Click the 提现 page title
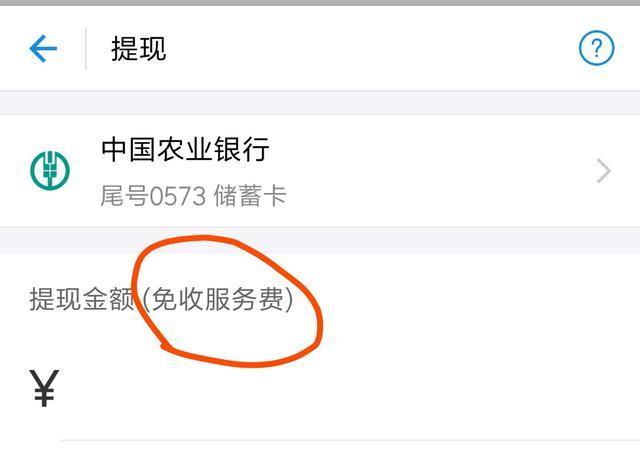This screenshot has width=640, height=457. (138, 49)
